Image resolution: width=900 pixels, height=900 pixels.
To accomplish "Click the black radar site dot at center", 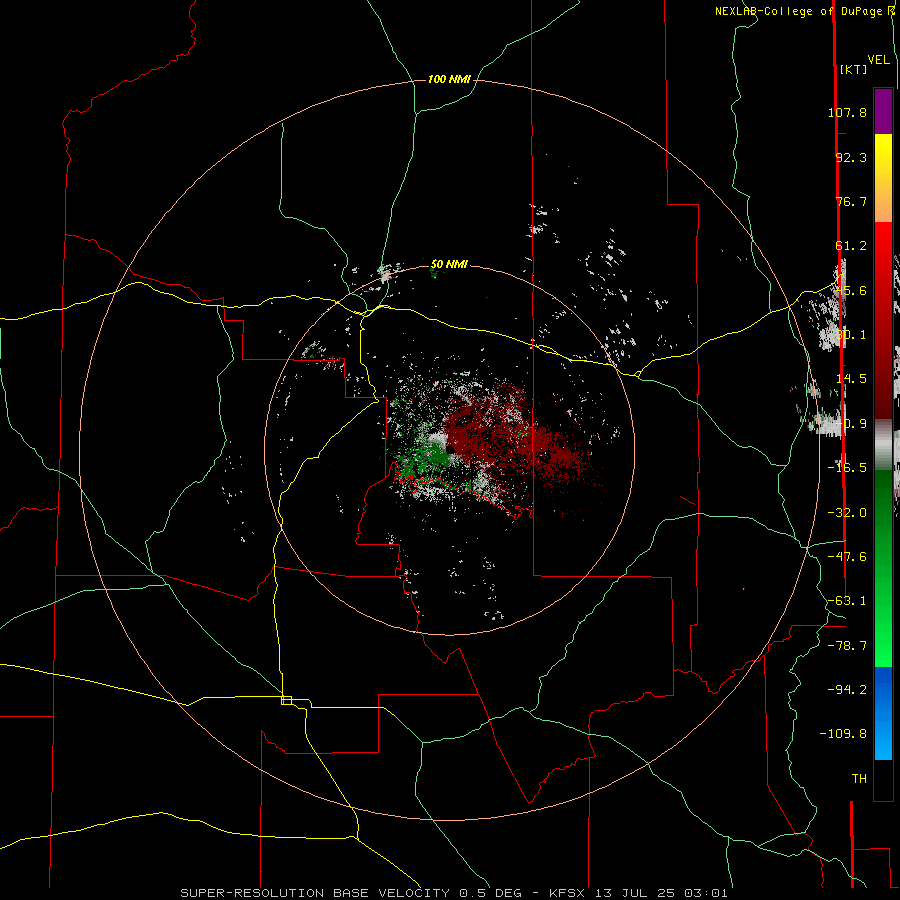I will (x=450, y=449).
